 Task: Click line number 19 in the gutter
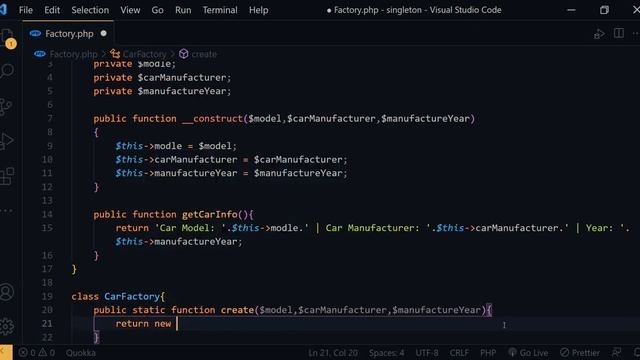[47, 296]
